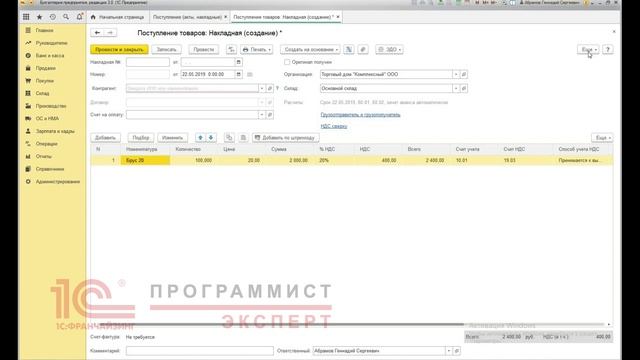Expand Создать на основании dropdown
This screenshot has width=640, height=360.
tap(310, 49)
